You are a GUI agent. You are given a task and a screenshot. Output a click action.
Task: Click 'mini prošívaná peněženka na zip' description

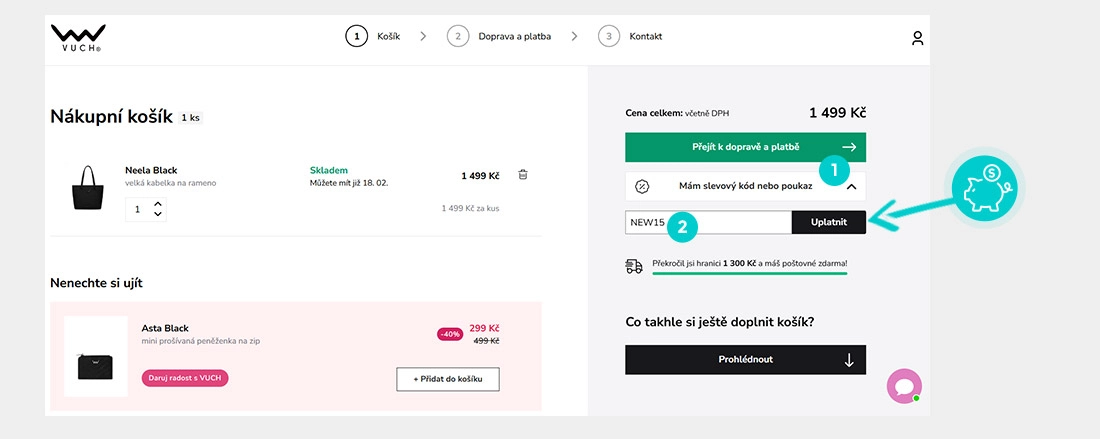201,341
